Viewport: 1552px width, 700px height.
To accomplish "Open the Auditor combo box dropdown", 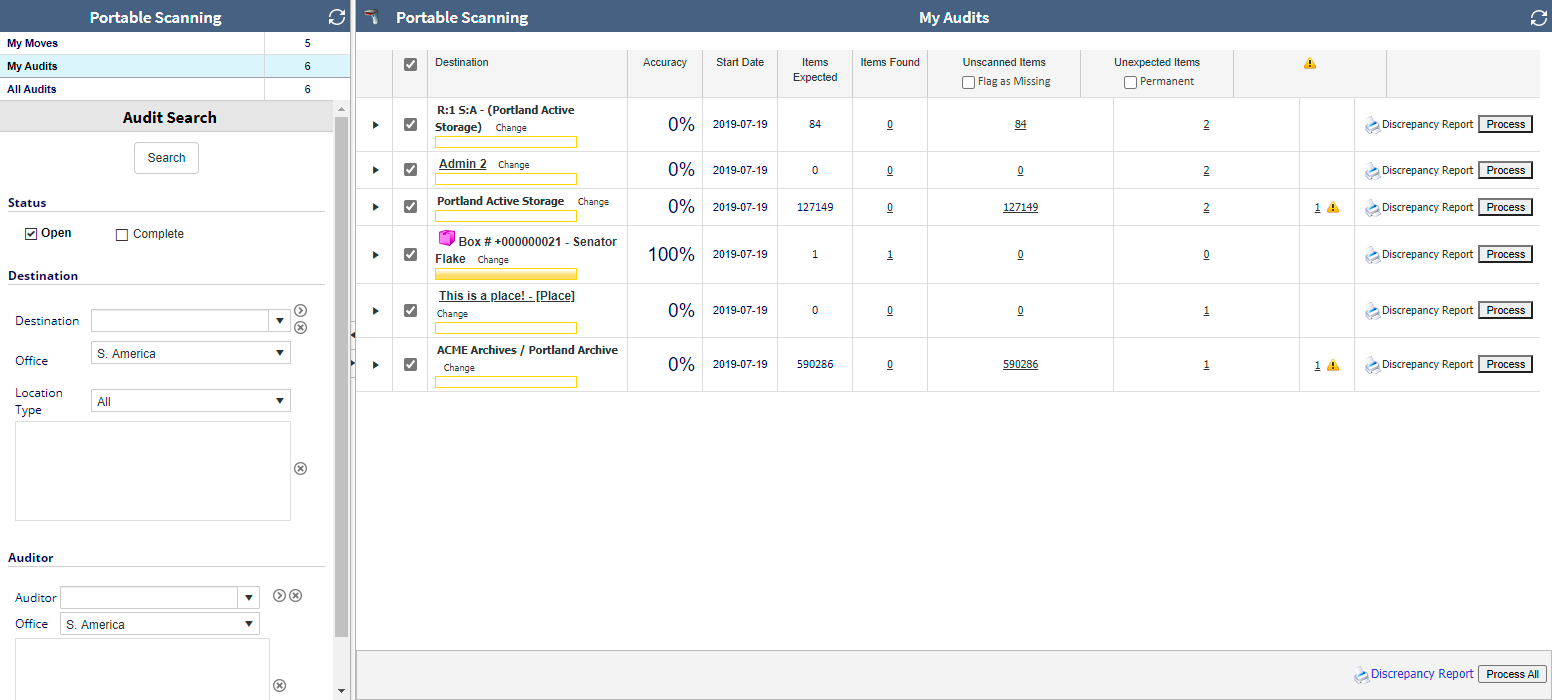I will (249, 598).
